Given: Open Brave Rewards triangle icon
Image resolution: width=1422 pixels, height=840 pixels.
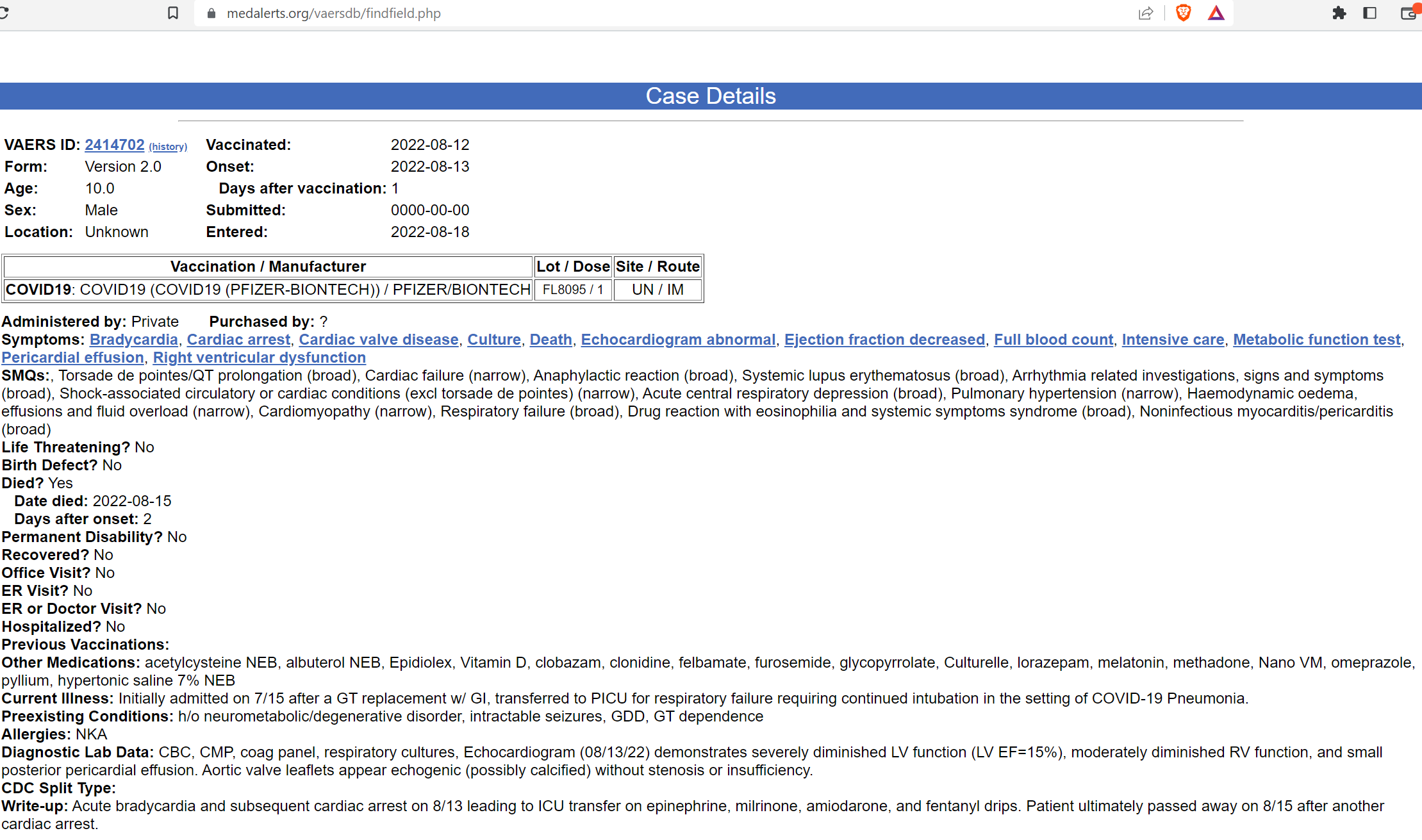Looking at the screenshot, I should (1216, 13).
